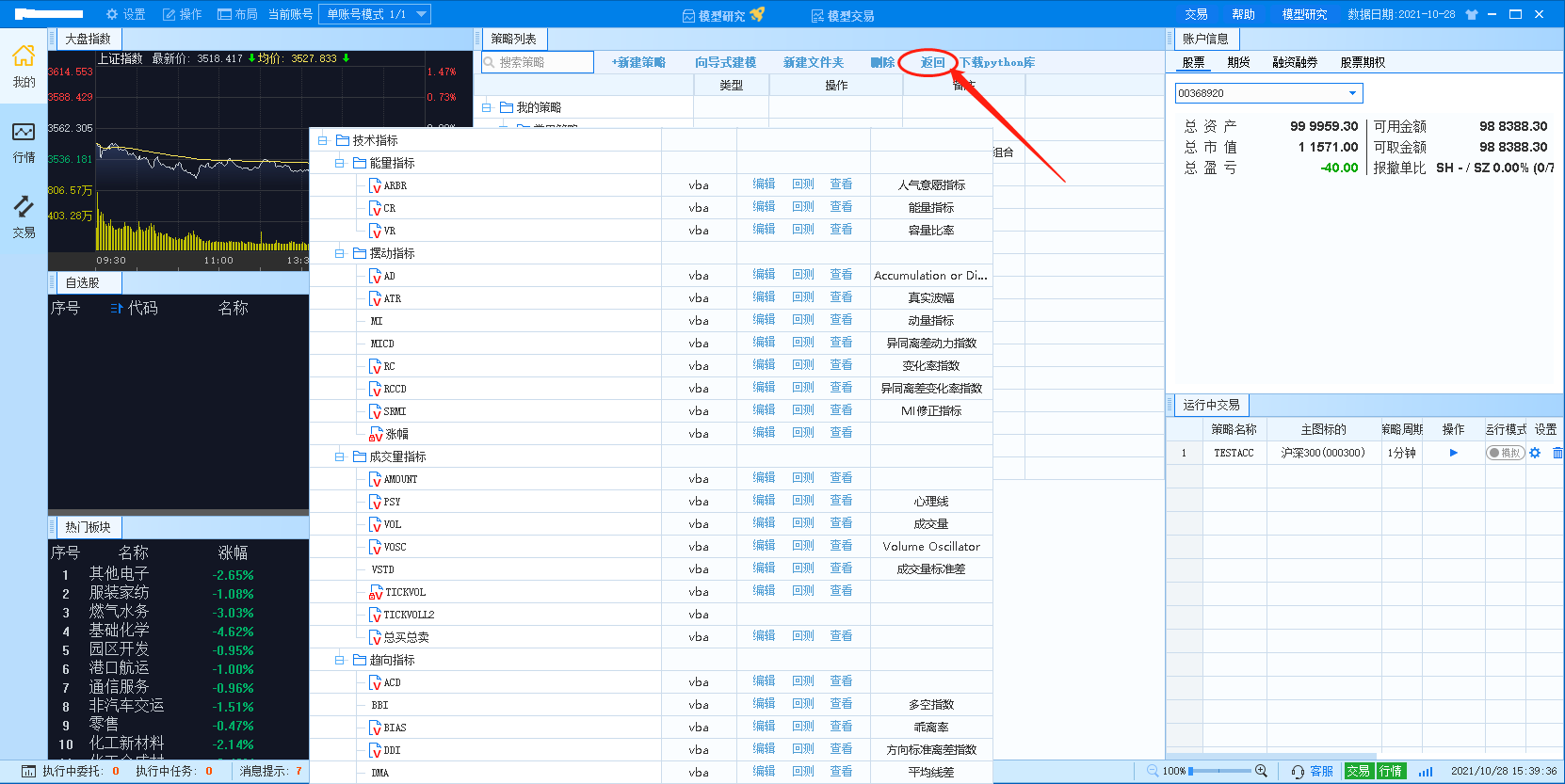Click the green 行情 status indicator

(x=1391, y=771)
